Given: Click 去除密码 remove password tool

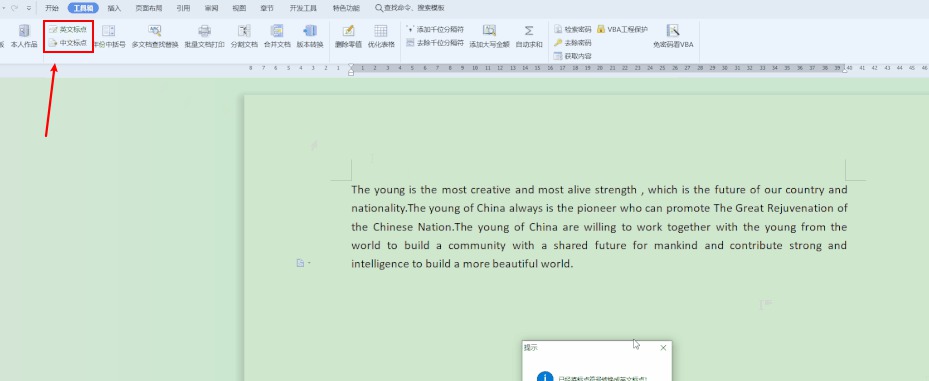Looking at the screenshot, I should pyautogui.click(x=572, y=43).
